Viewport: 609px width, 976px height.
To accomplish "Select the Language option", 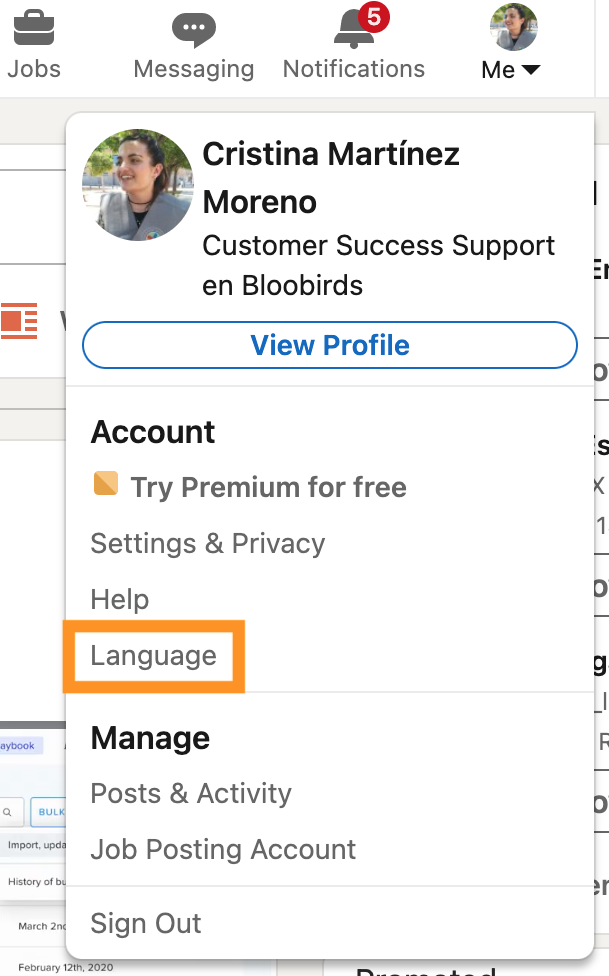I will click(x=154, y=656).
